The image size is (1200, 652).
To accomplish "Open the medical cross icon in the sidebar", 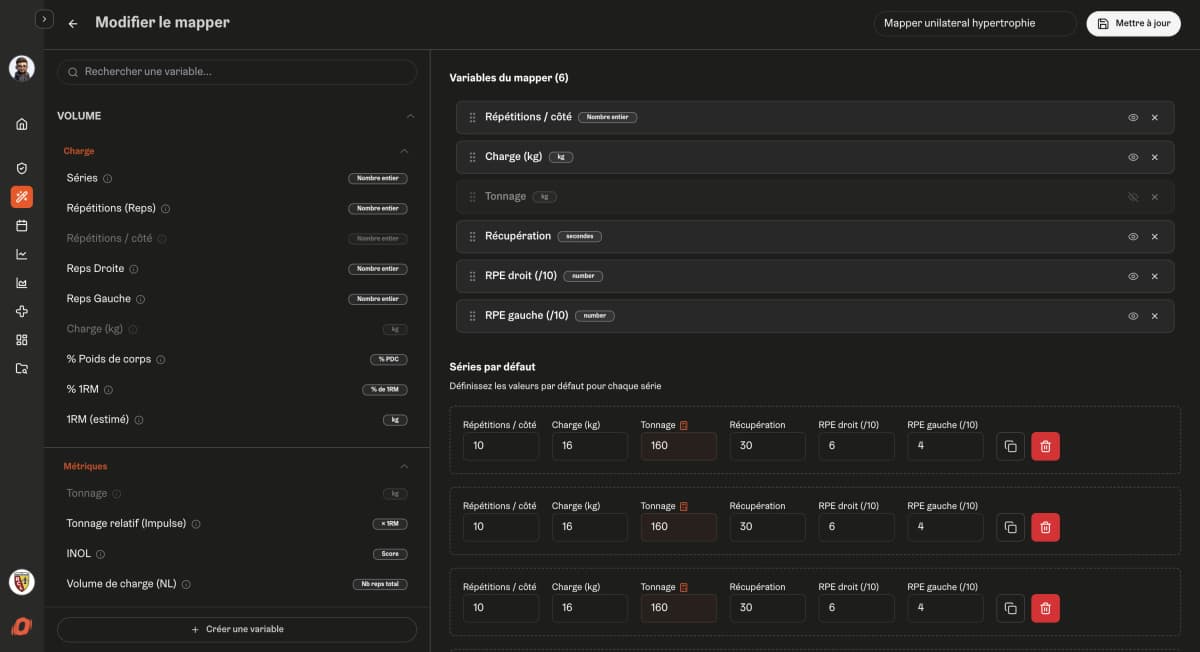I will [22, 311].
